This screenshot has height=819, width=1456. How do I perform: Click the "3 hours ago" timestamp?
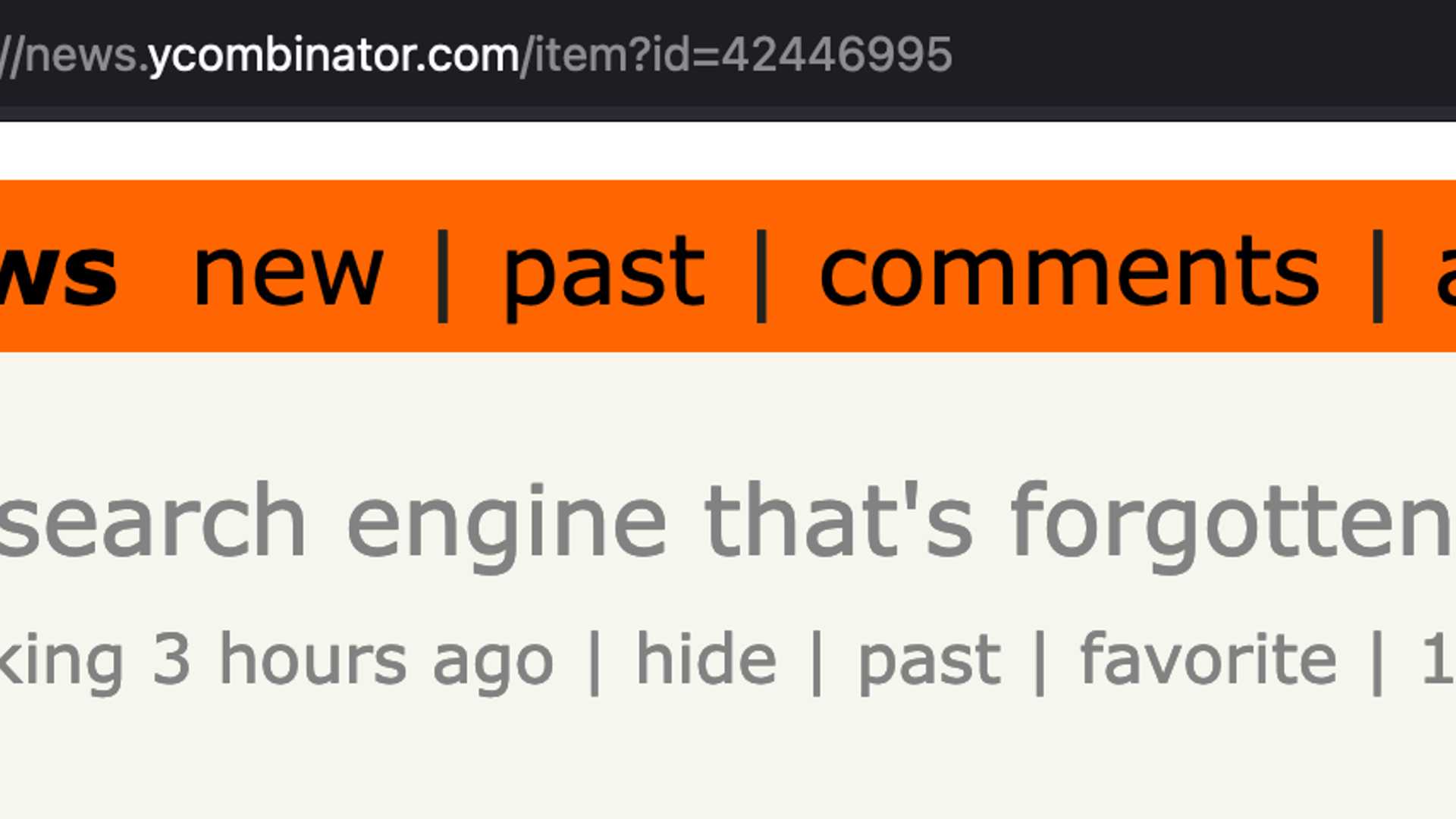[353, 661]
